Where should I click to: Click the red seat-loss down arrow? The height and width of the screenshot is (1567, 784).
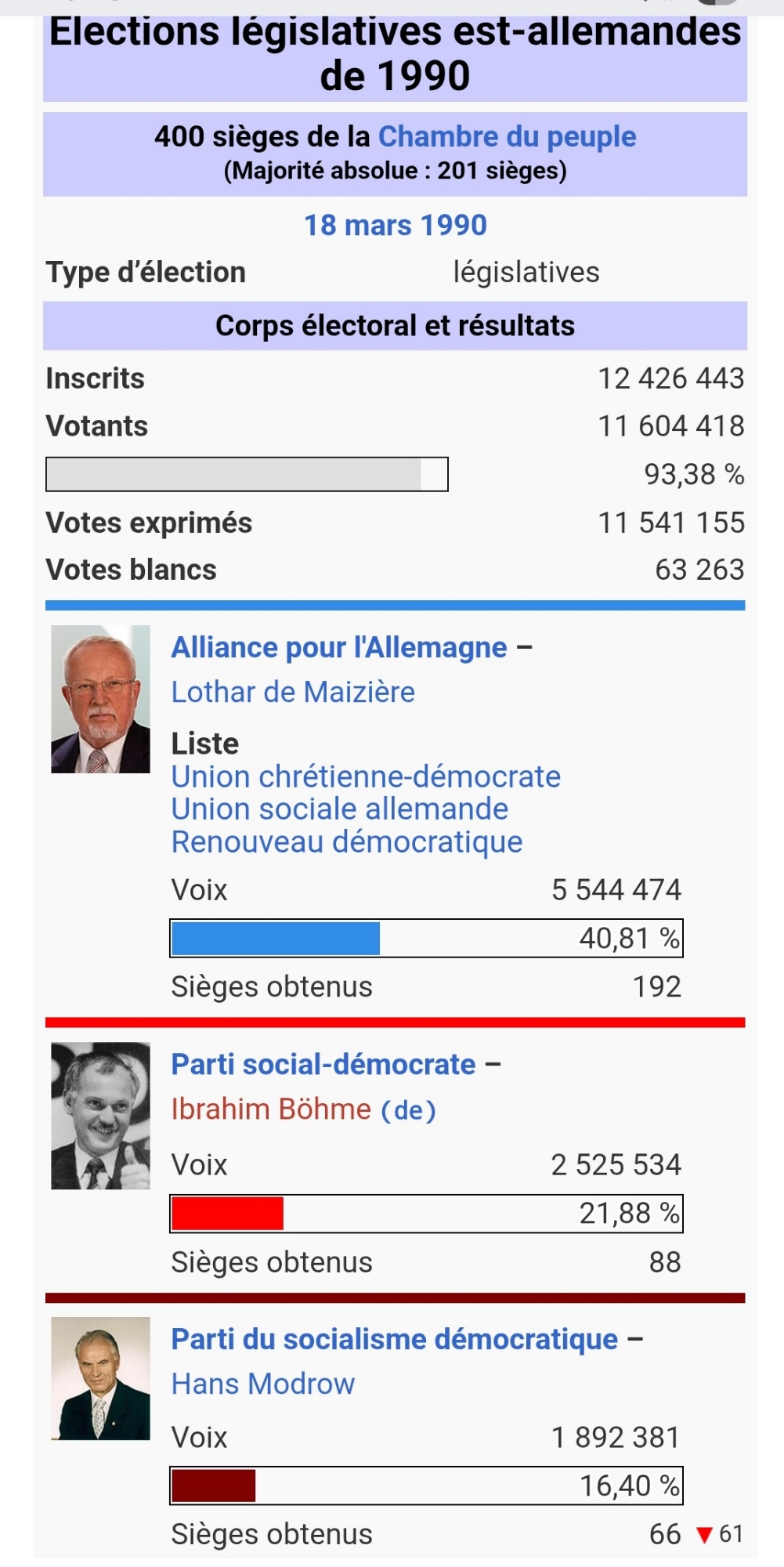pyautogui.click(x=704, y=1535)
